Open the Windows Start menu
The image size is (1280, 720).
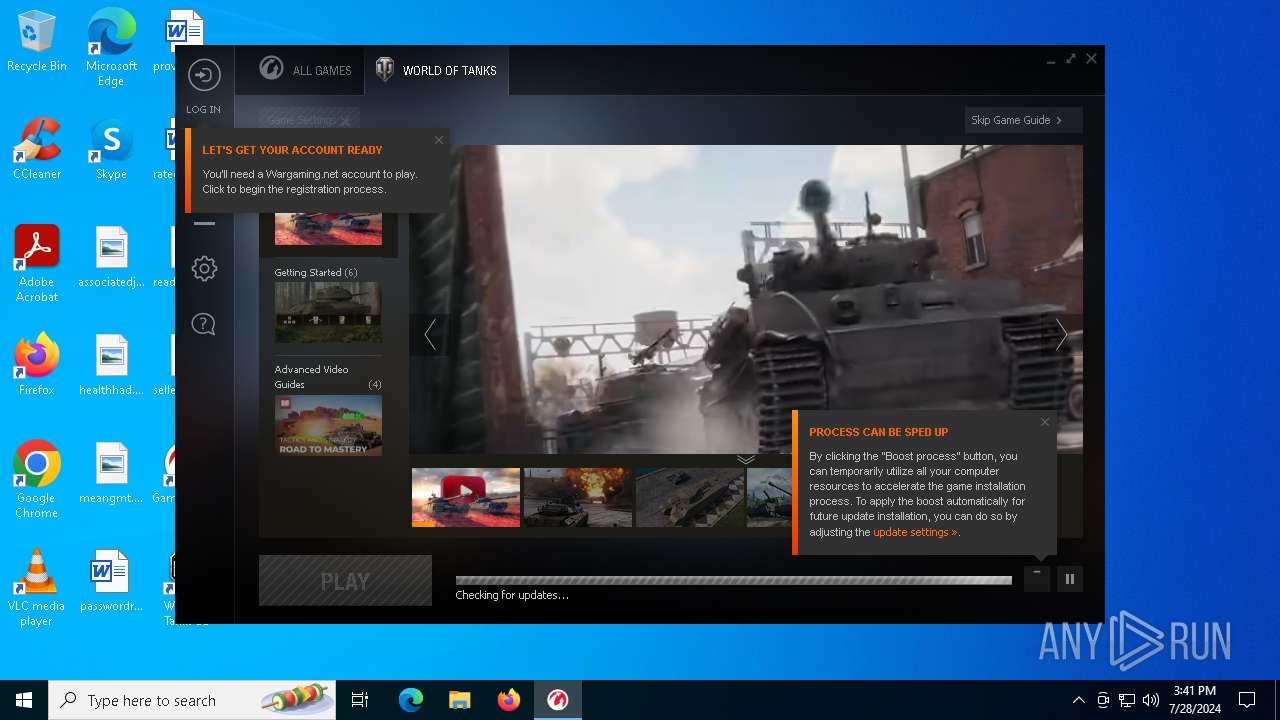pos(24,700)
